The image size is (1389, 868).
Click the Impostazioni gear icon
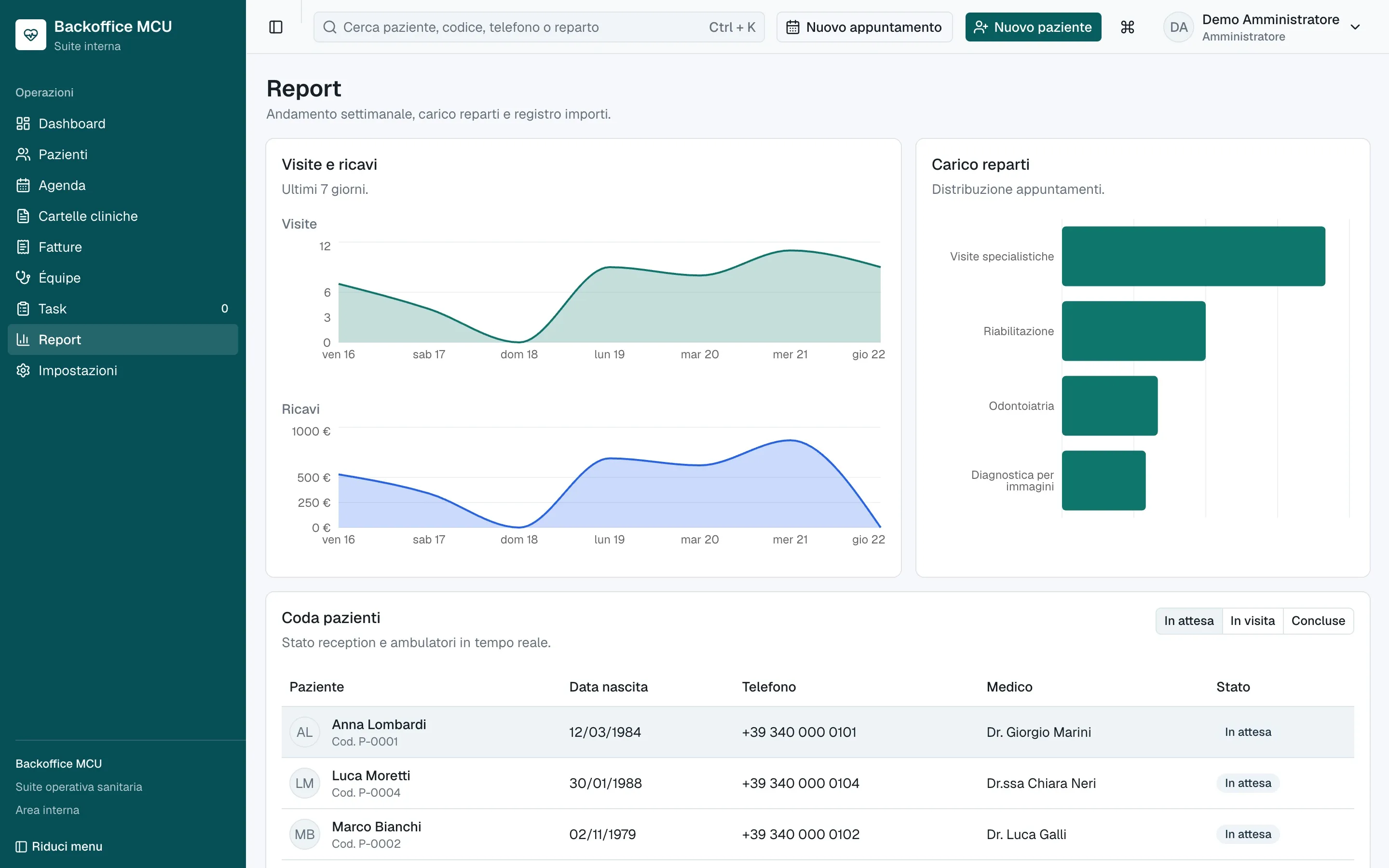click(x=23, y=371)
